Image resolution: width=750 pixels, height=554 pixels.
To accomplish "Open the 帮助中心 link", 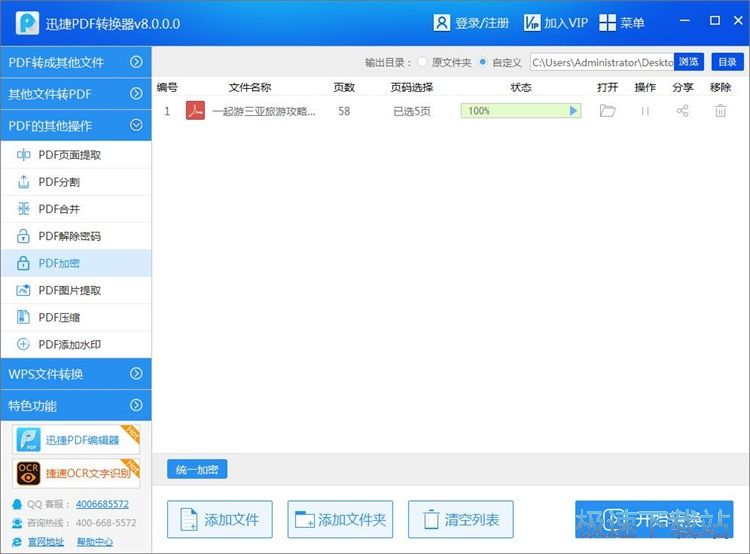I will click(95, 542).
